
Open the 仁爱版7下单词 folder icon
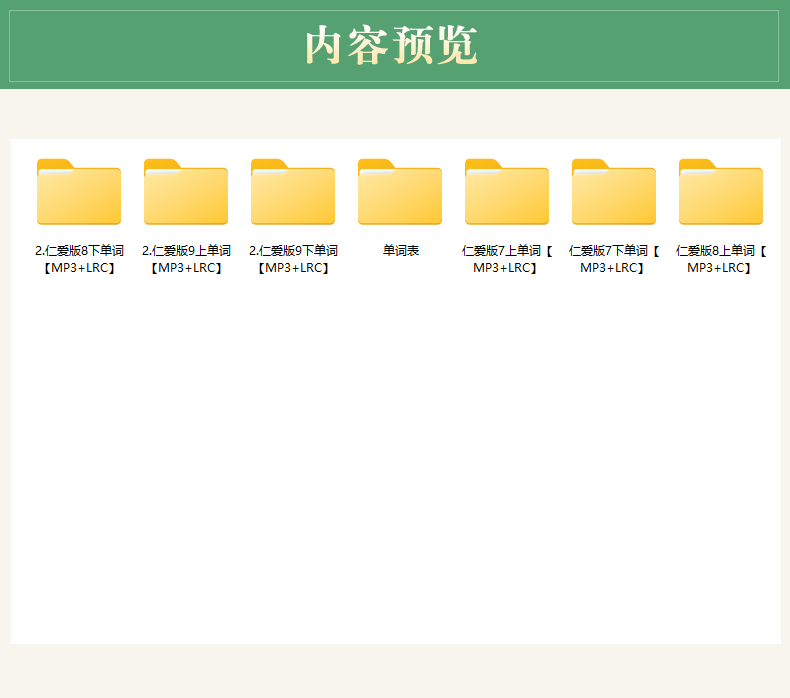tap(614, 192)
